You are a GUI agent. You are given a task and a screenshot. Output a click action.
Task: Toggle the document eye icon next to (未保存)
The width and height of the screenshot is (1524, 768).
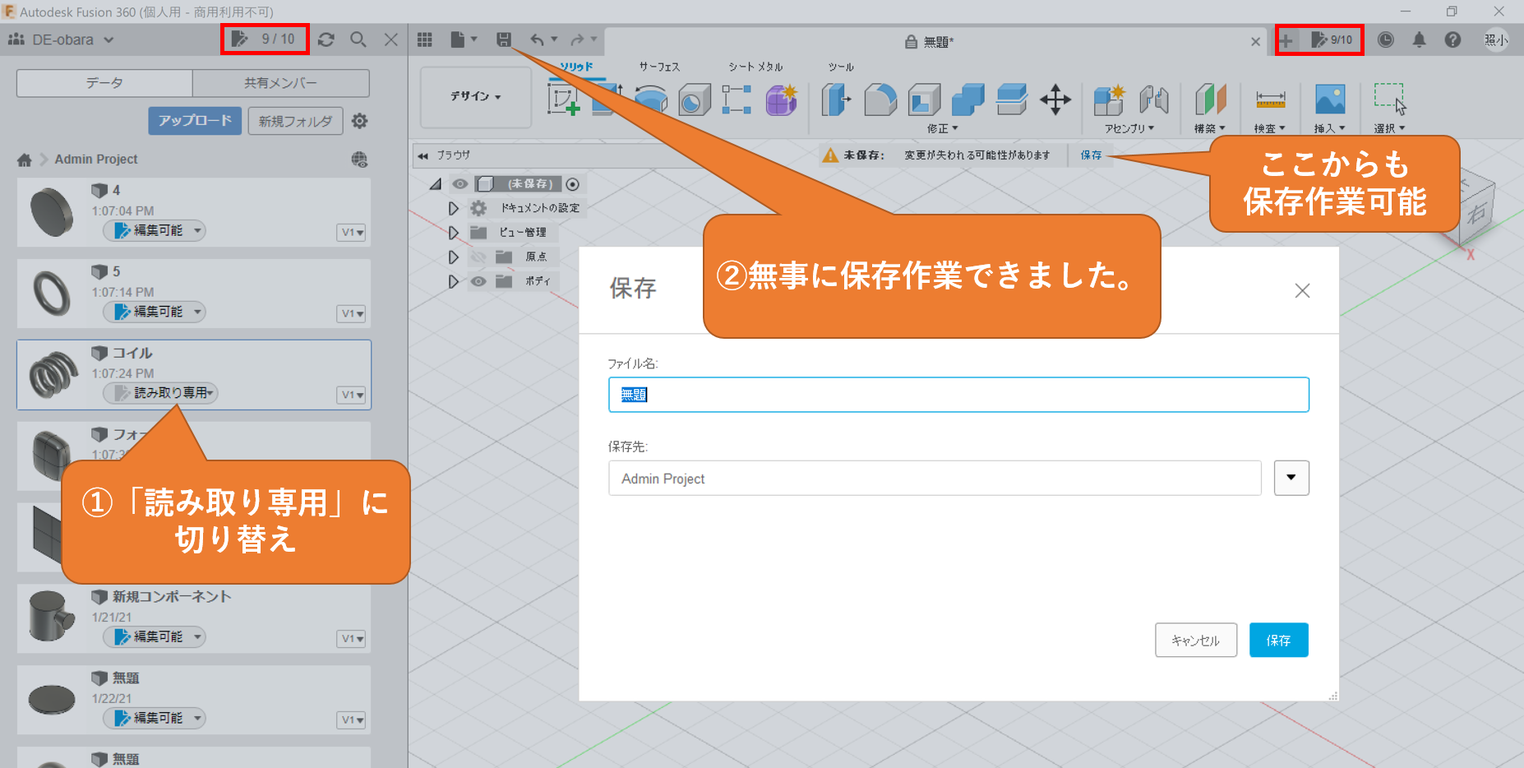click(x=461, y=183)
